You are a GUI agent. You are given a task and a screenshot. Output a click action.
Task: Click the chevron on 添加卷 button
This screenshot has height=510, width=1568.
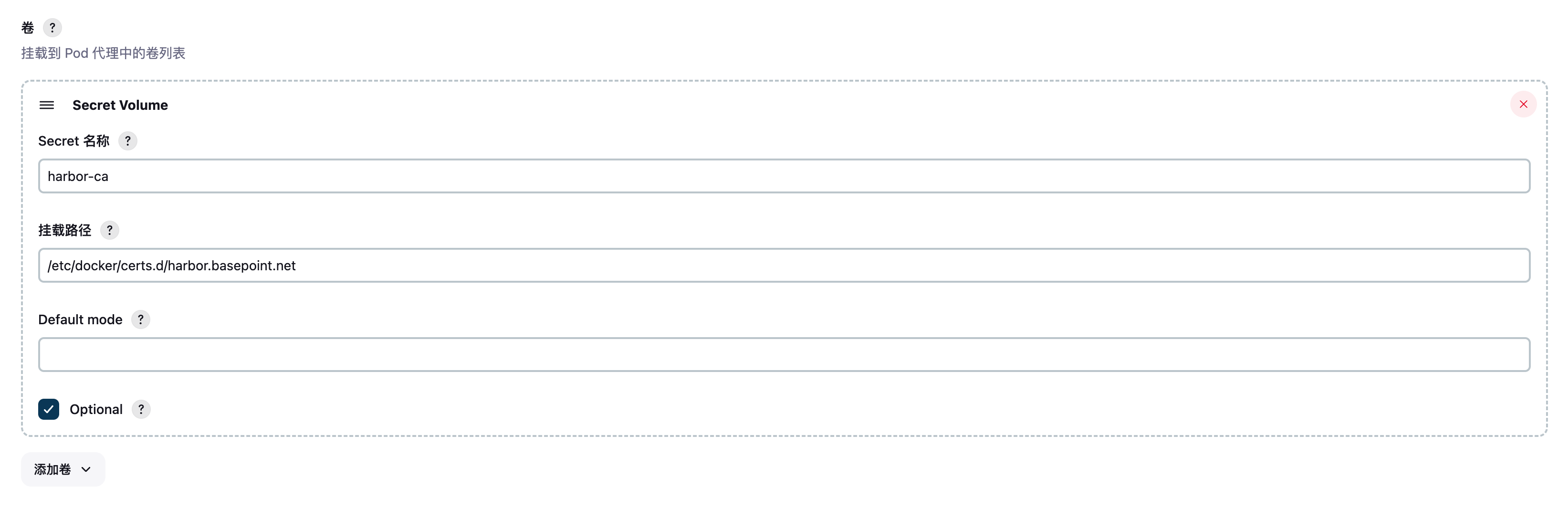[86, 469]
